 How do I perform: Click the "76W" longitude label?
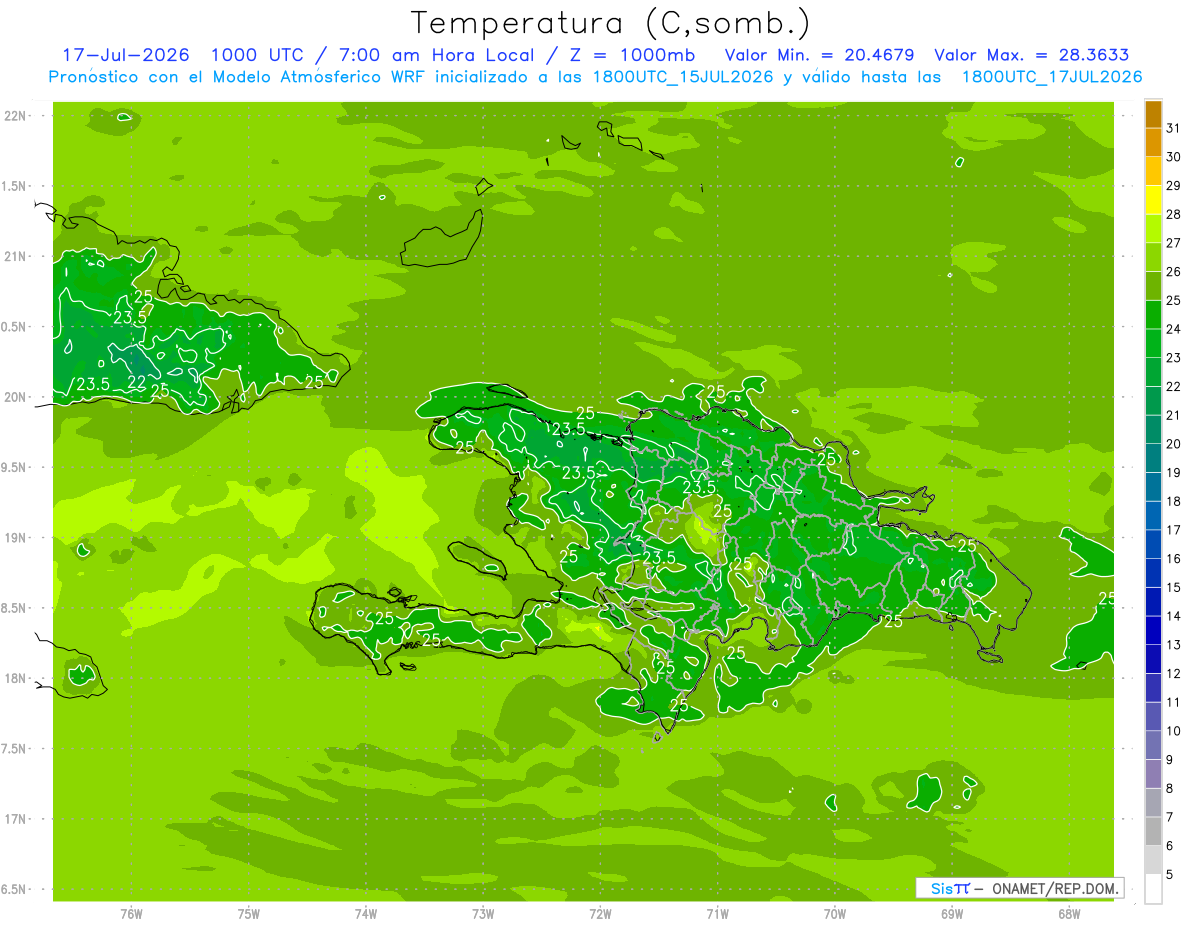click(x=131, y=913)
